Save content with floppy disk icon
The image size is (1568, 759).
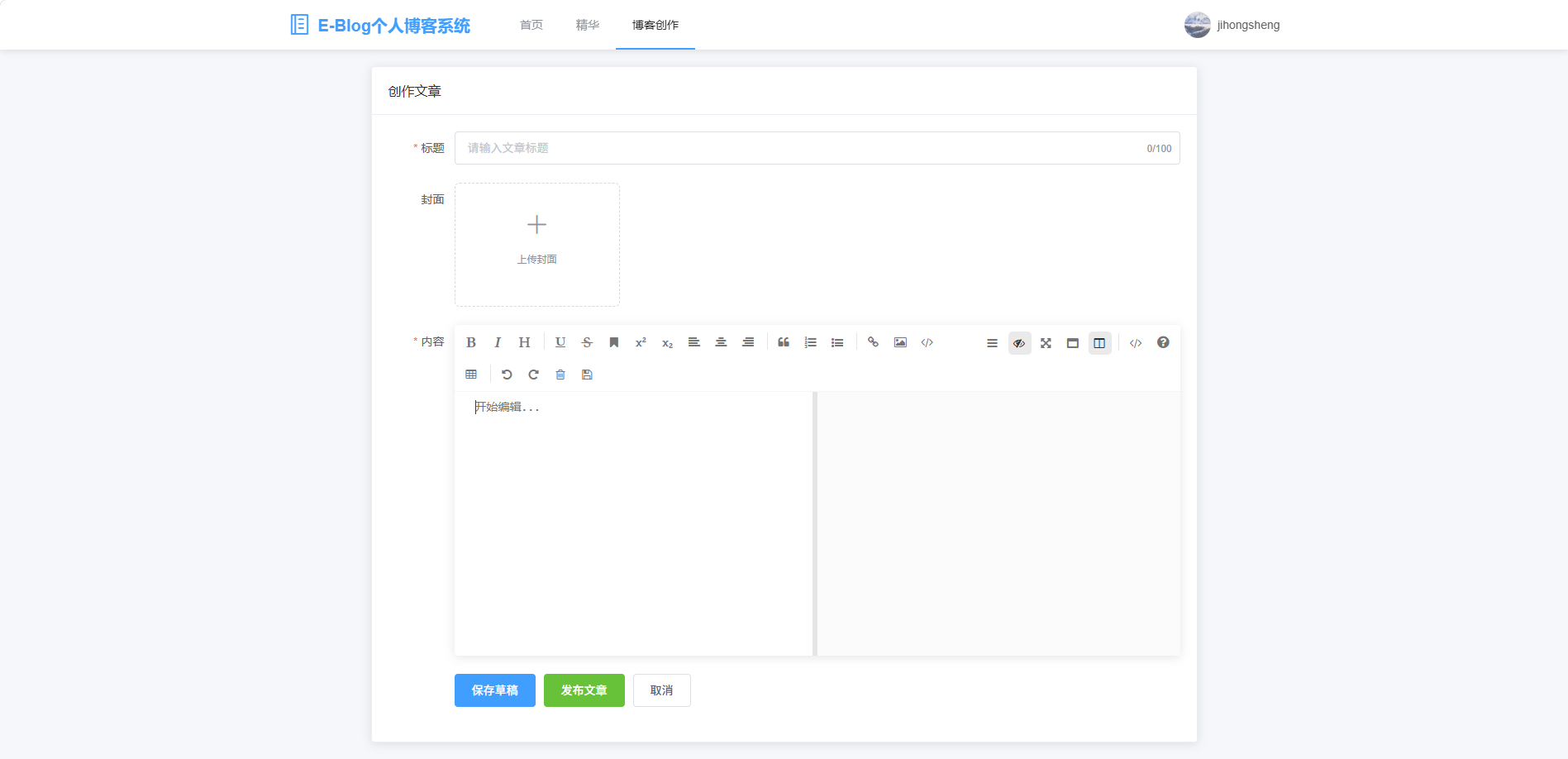587,375
